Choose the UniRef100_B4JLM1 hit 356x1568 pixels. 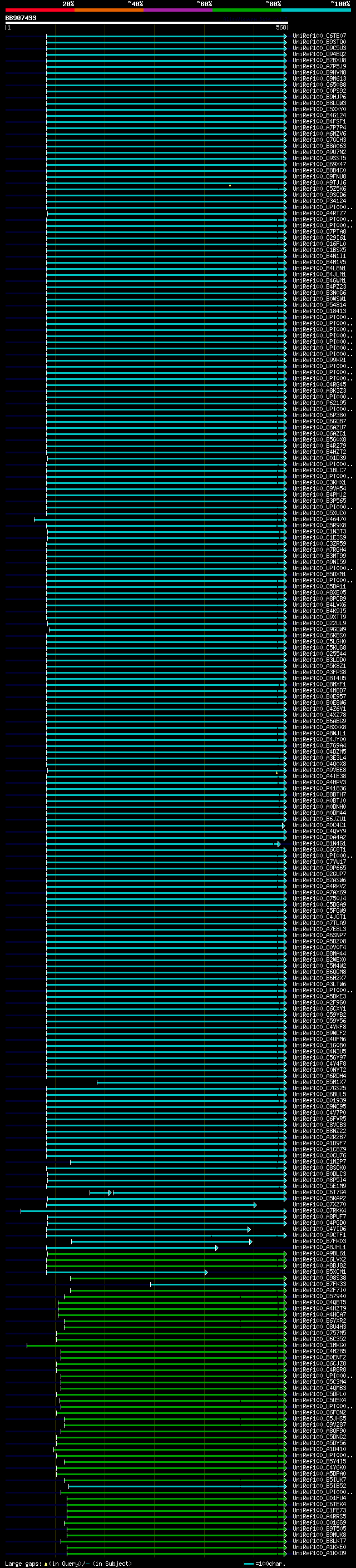[319, 275]
